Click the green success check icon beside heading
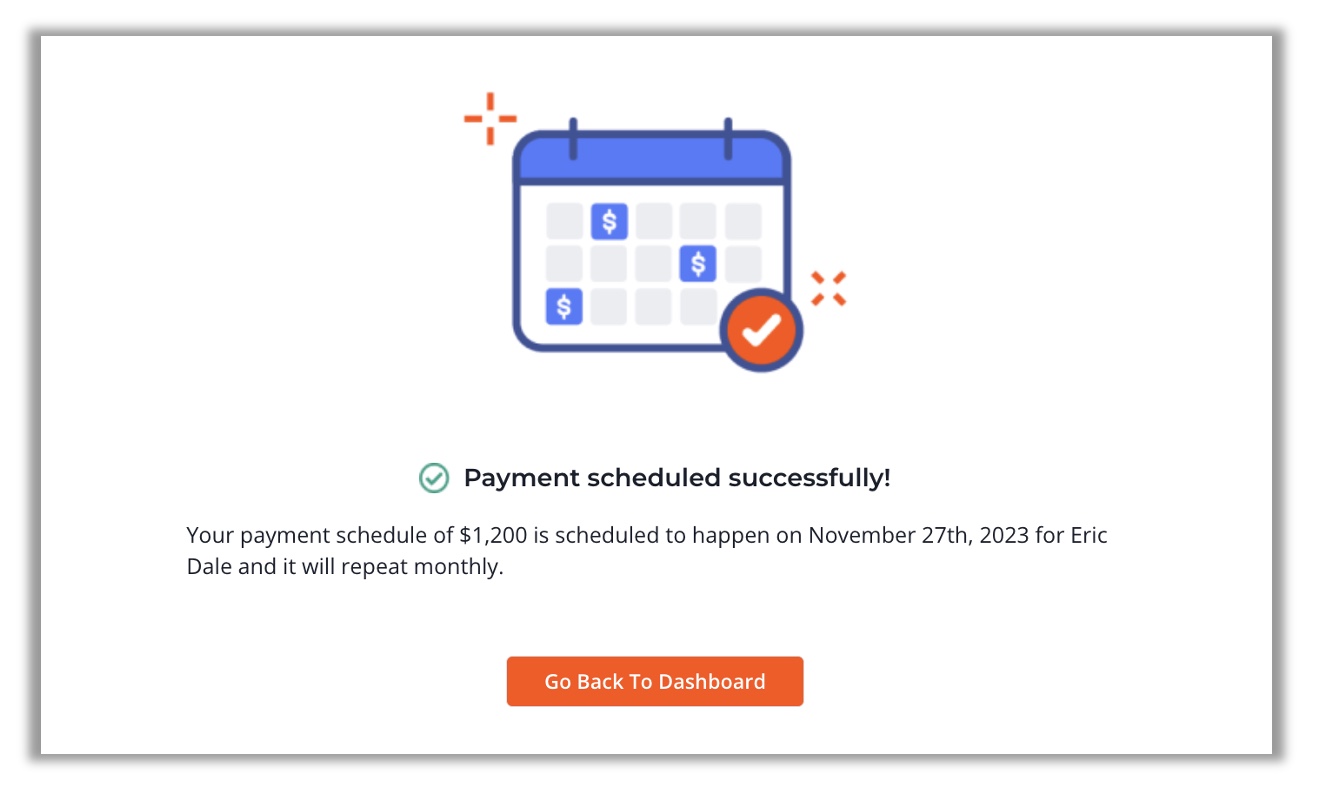1322x796 pixels. [x=433, y=478]
